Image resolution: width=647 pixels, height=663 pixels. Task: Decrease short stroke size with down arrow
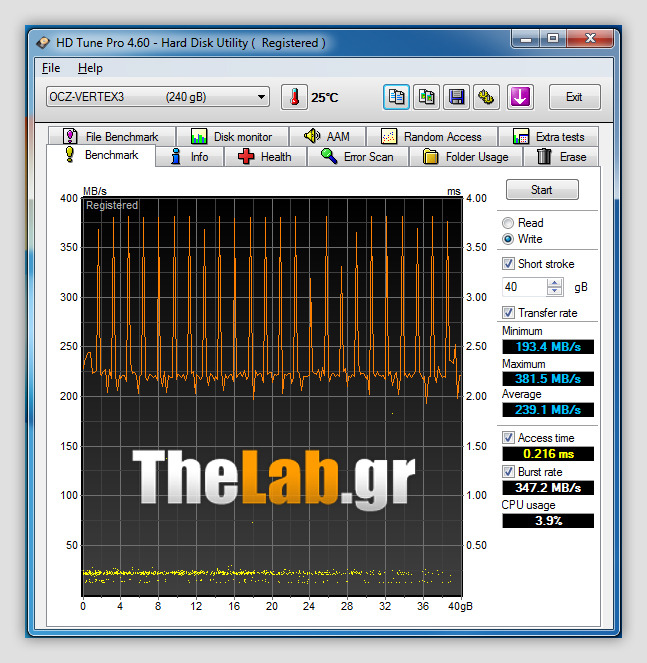tap(555, 291)
